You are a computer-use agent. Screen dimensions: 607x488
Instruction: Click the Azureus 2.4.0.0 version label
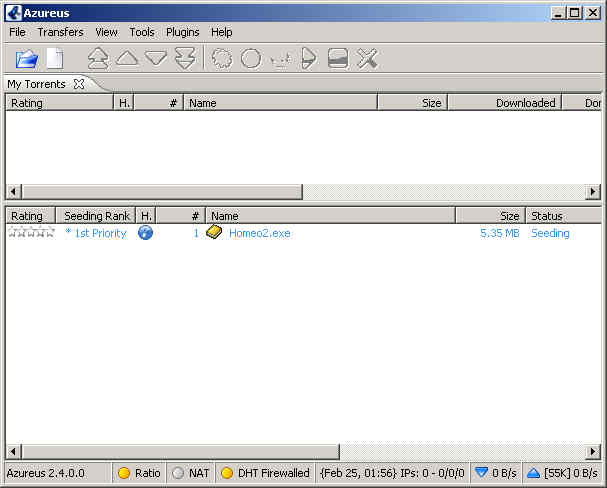coord(45,473)
